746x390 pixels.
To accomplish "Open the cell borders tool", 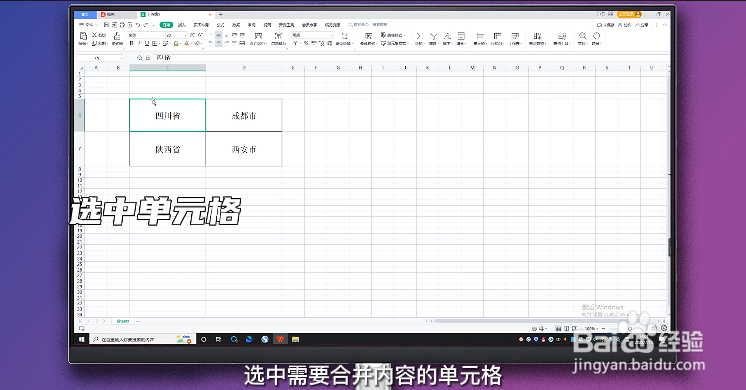I will click(155, 43).
